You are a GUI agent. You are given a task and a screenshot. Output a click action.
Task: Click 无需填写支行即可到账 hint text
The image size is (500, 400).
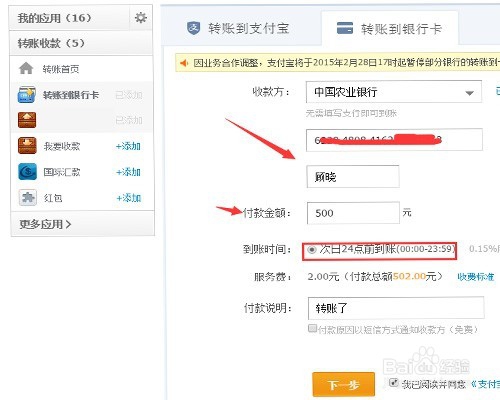coord(351,113)
